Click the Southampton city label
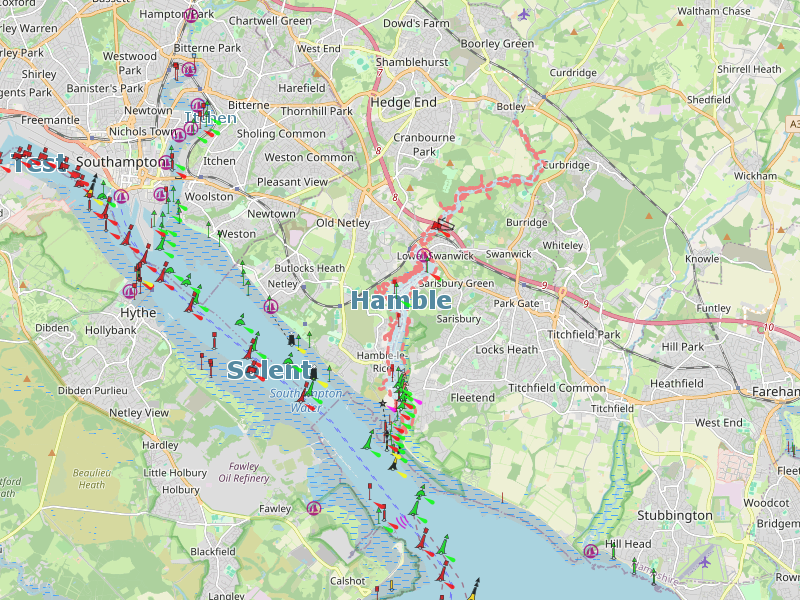800x600 pixels. click(122, 162)
